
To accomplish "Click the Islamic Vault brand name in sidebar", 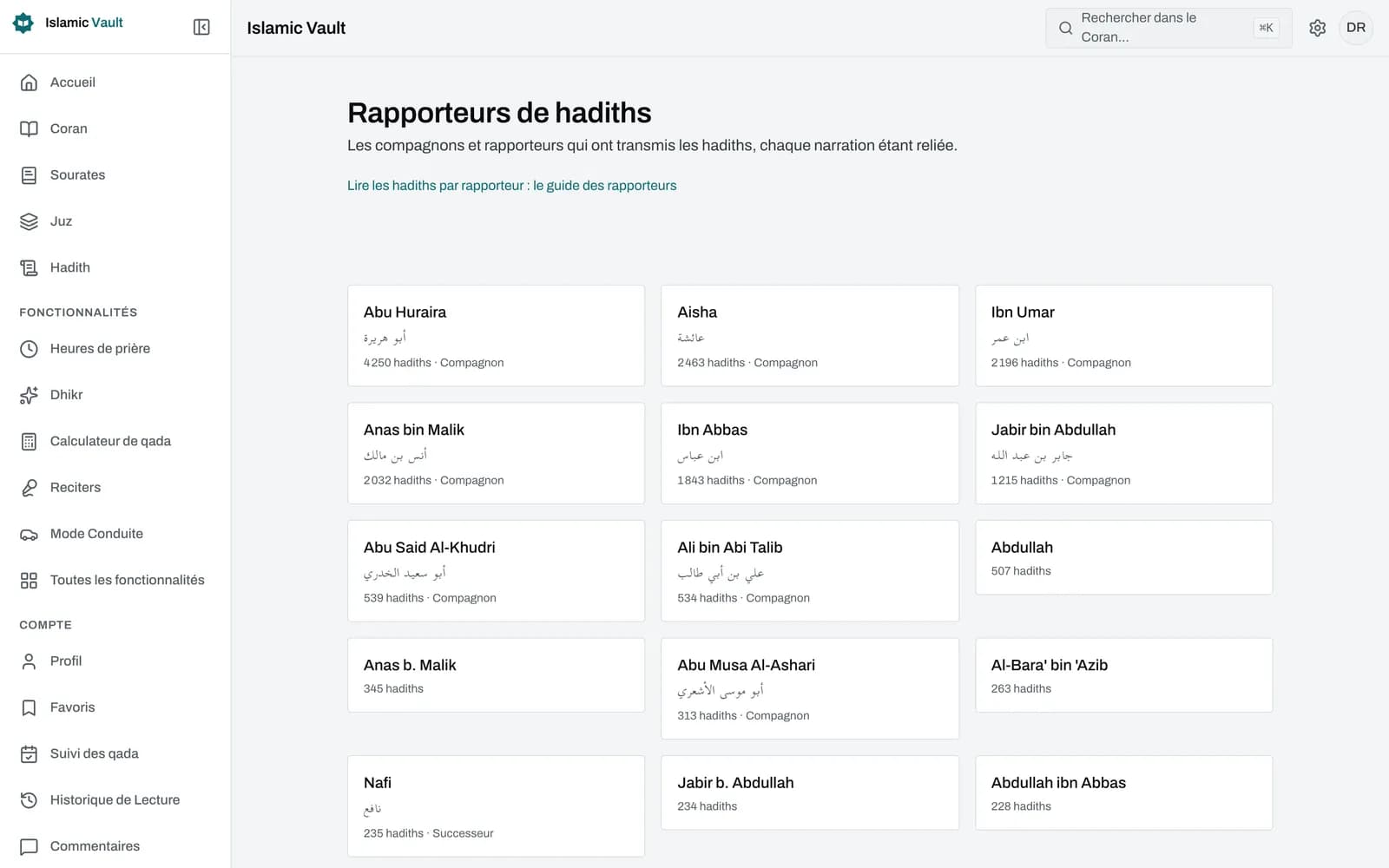I will click(84, 23).
